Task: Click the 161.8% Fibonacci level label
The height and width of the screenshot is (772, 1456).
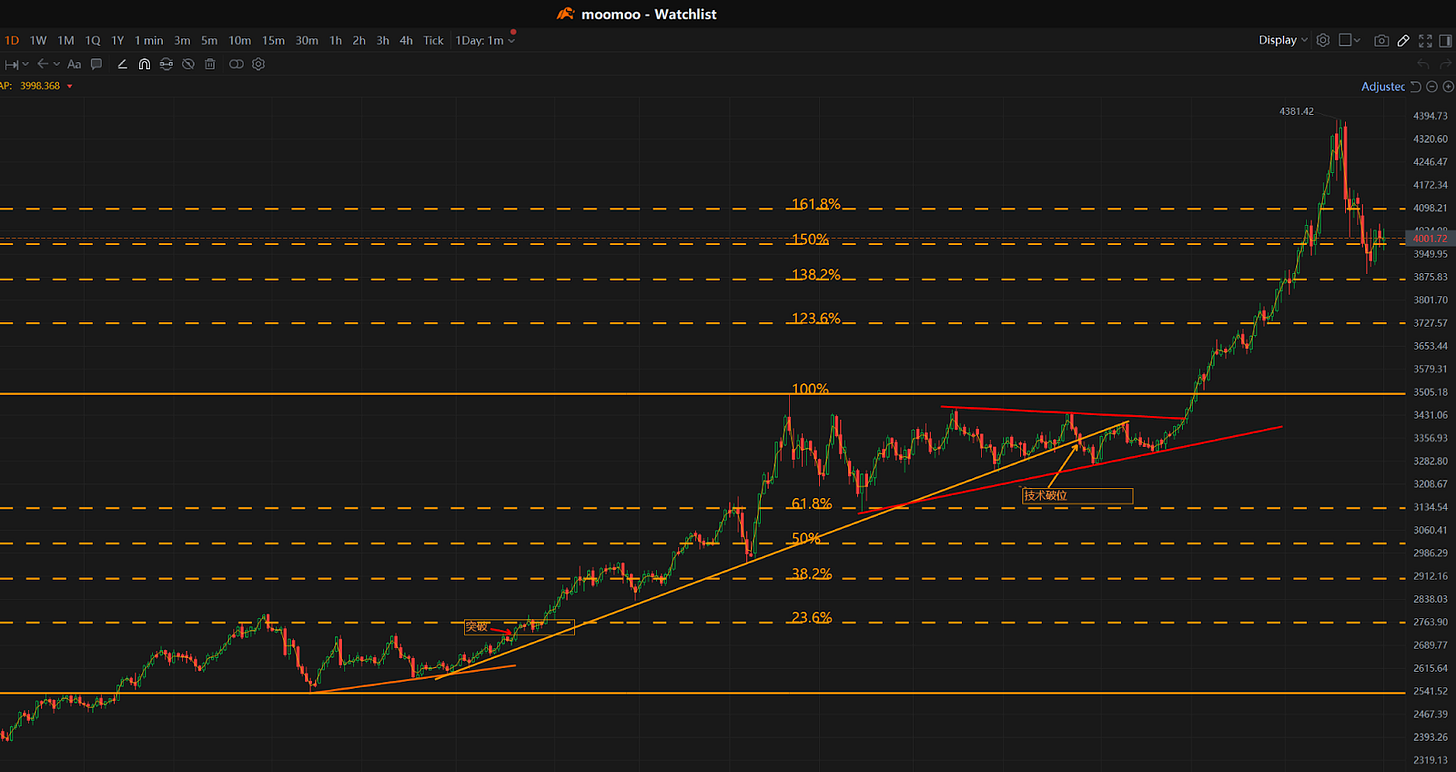Action: pyautogui.click(x=816, y=204)
